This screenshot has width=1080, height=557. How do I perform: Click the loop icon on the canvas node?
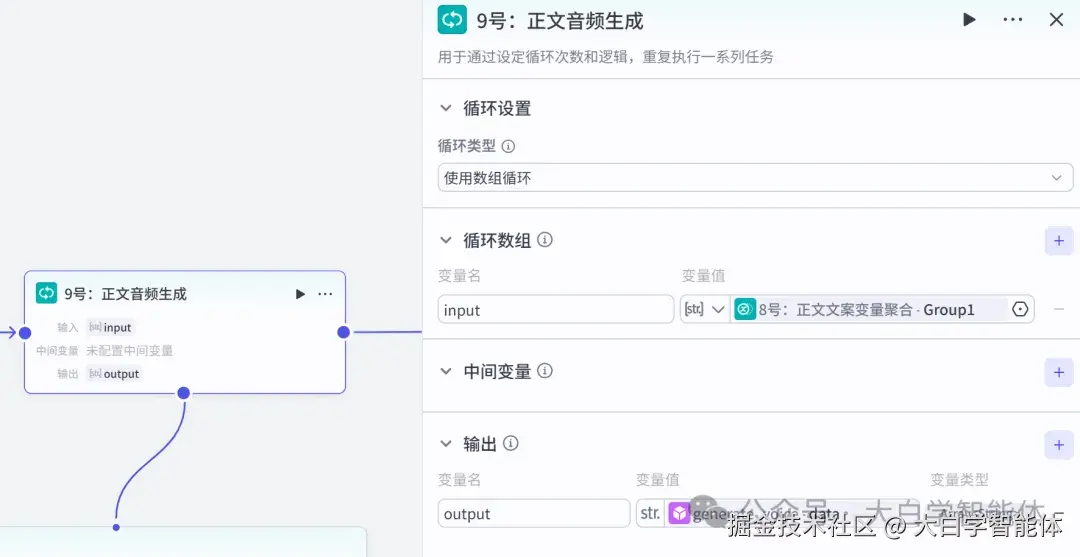point(47,293)
